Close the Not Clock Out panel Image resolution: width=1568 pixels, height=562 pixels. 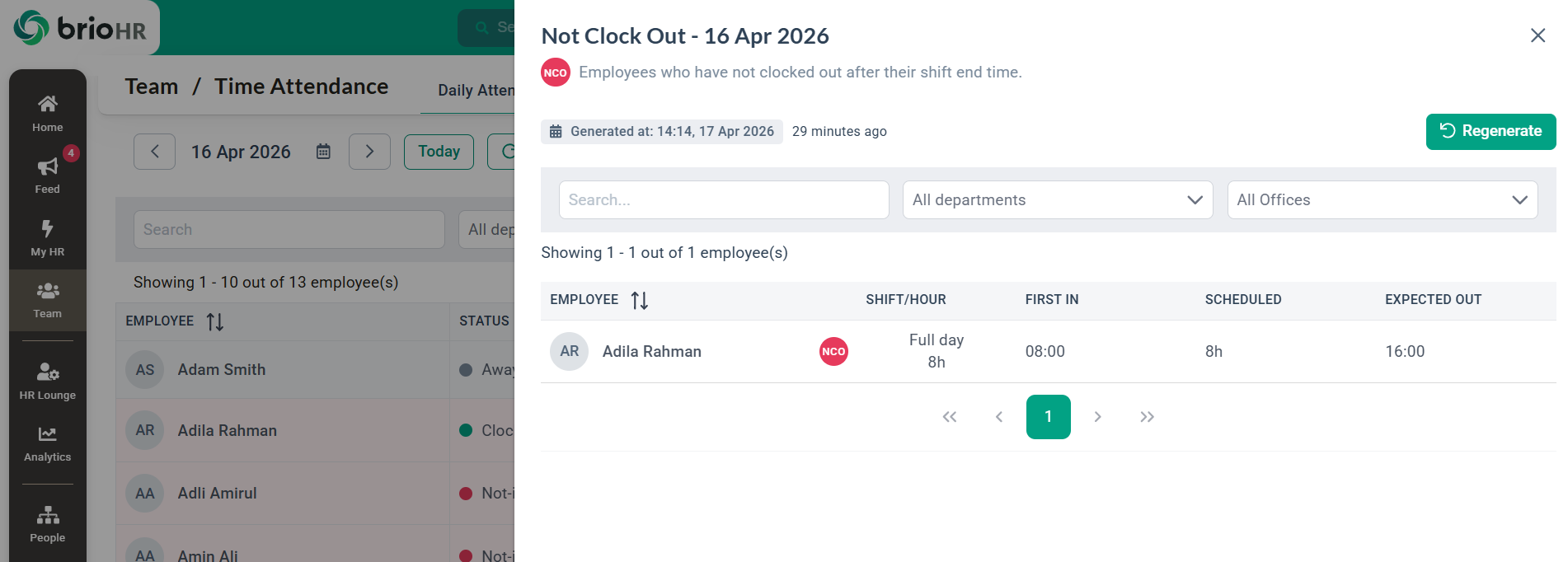[1537, 35]
